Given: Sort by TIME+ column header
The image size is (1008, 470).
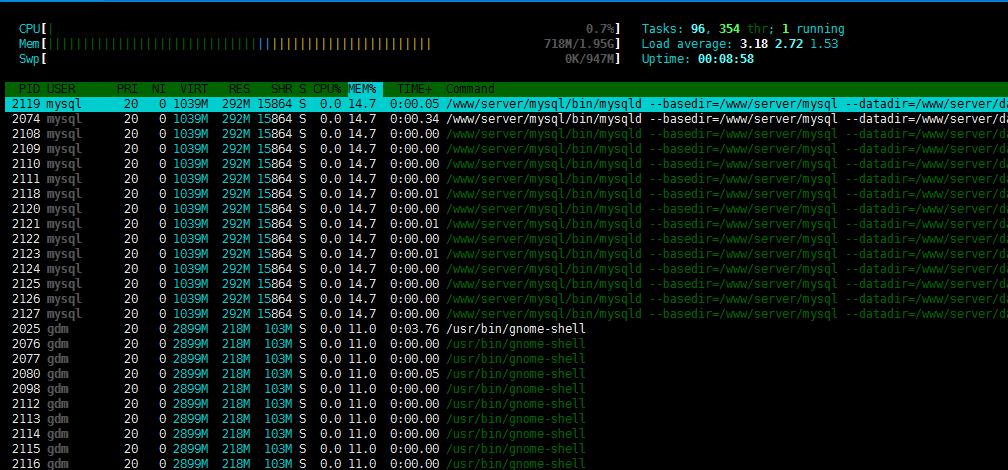Looking at the screenshot, I should [415, 89].
